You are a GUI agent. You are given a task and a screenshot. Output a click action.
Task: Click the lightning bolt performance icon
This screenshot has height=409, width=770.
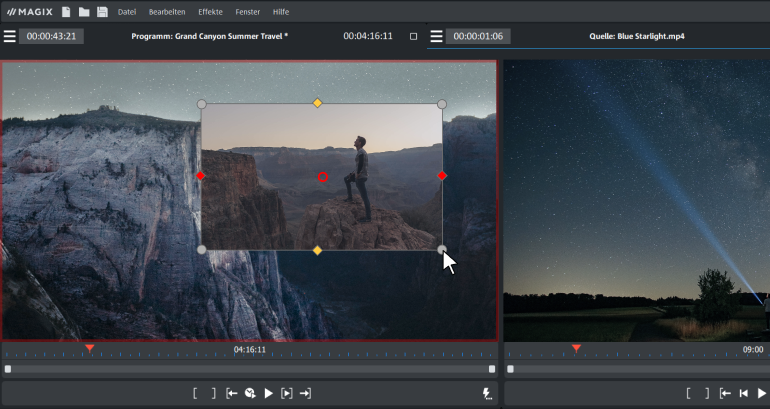click(487, 393)
